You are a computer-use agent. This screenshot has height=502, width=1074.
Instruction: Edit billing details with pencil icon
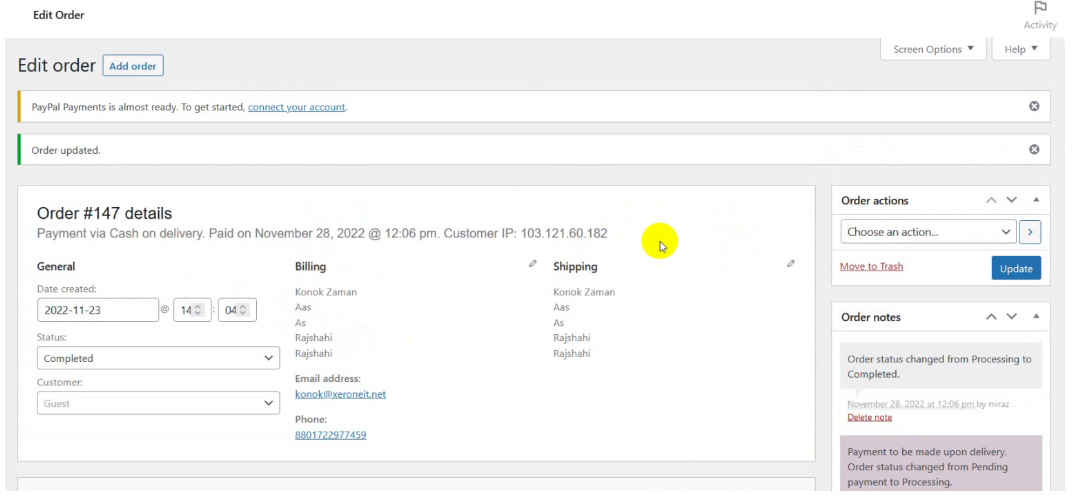pos(532,264)
